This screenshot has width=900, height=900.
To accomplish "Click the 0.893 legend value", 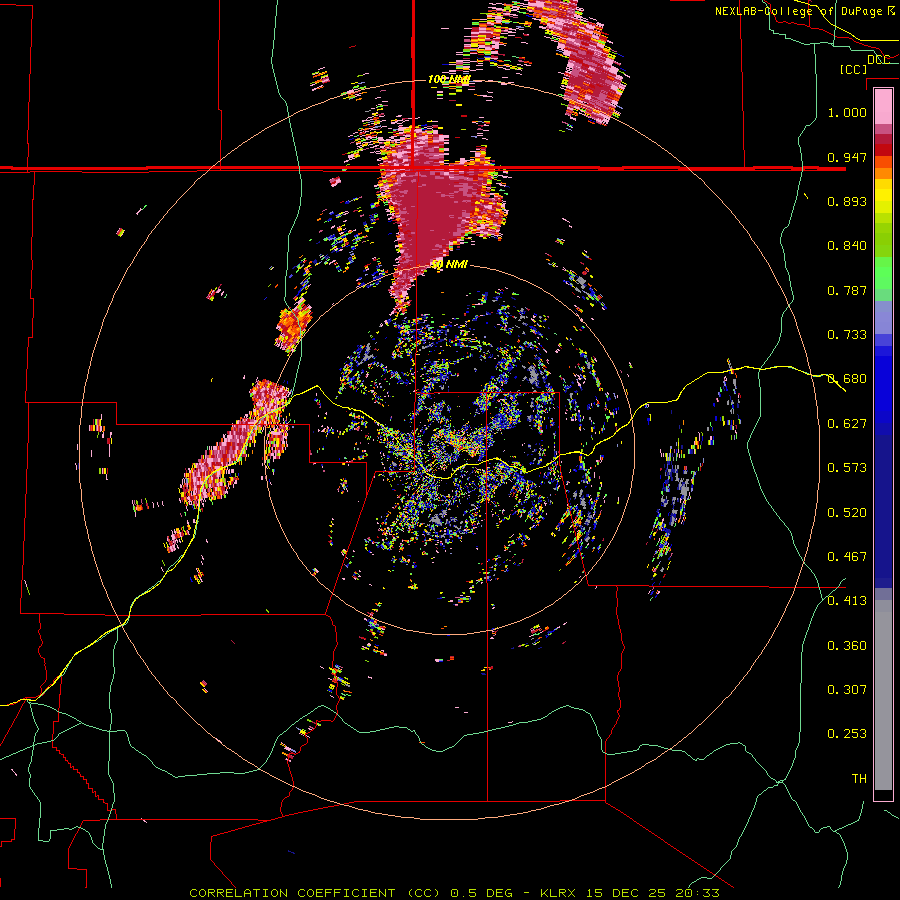I will point(847,201).
